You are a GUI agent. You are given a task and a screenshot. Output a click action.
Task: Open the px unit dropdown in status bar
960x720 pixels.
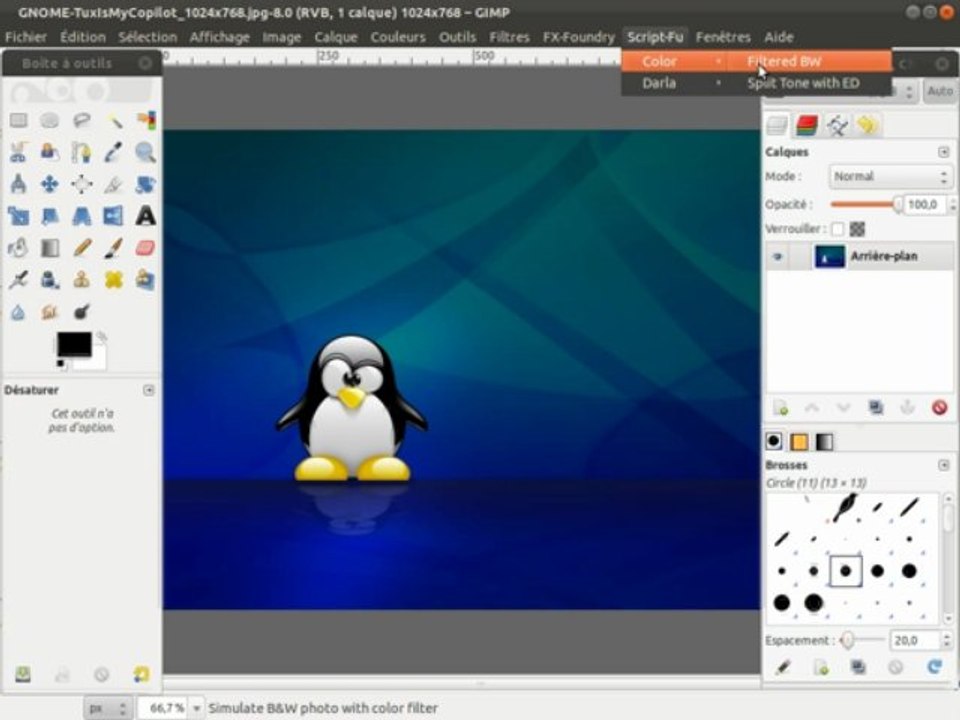(107, 708)
